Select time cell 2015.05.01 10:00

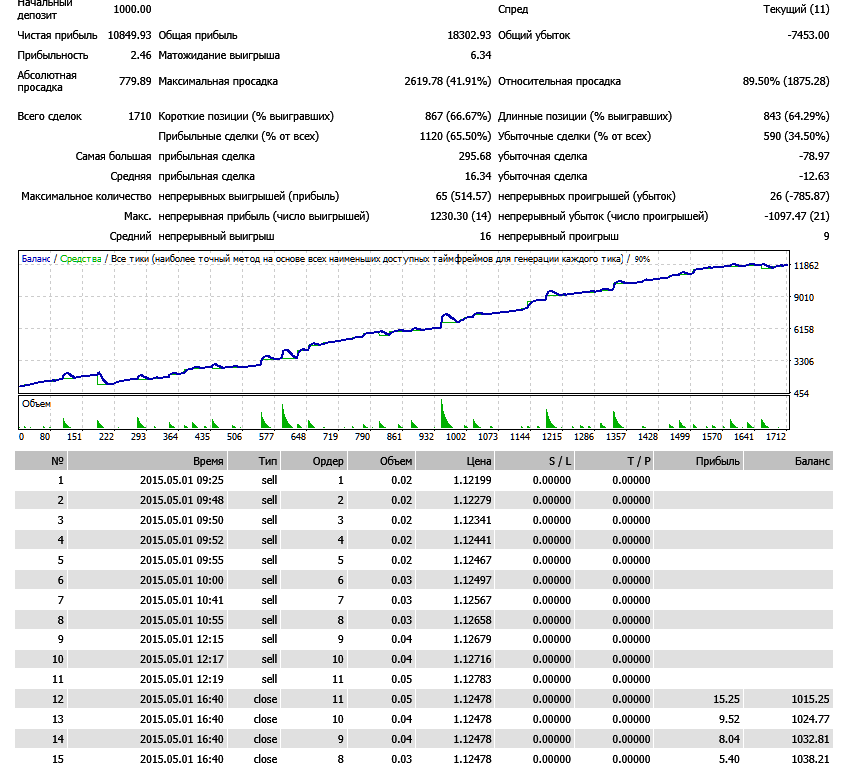182,579
